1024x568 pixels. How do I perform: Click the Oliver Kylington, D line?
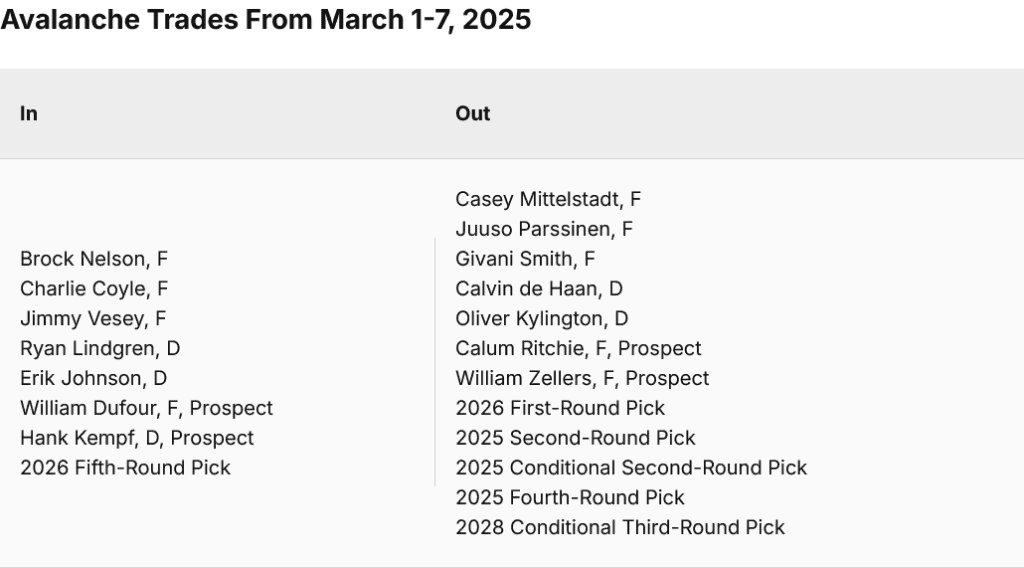pos(542,319)
